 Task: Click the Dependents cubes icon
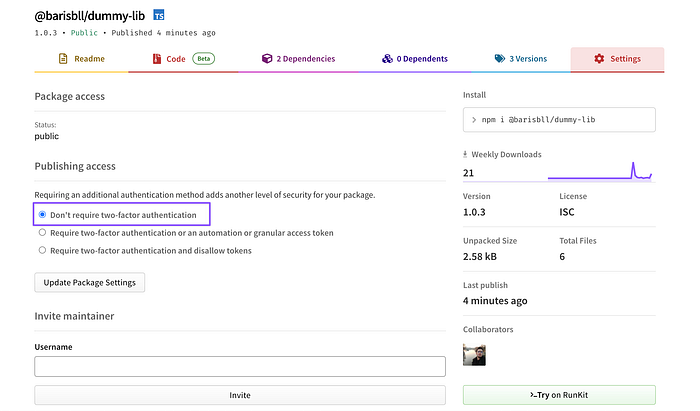point(387,58)
